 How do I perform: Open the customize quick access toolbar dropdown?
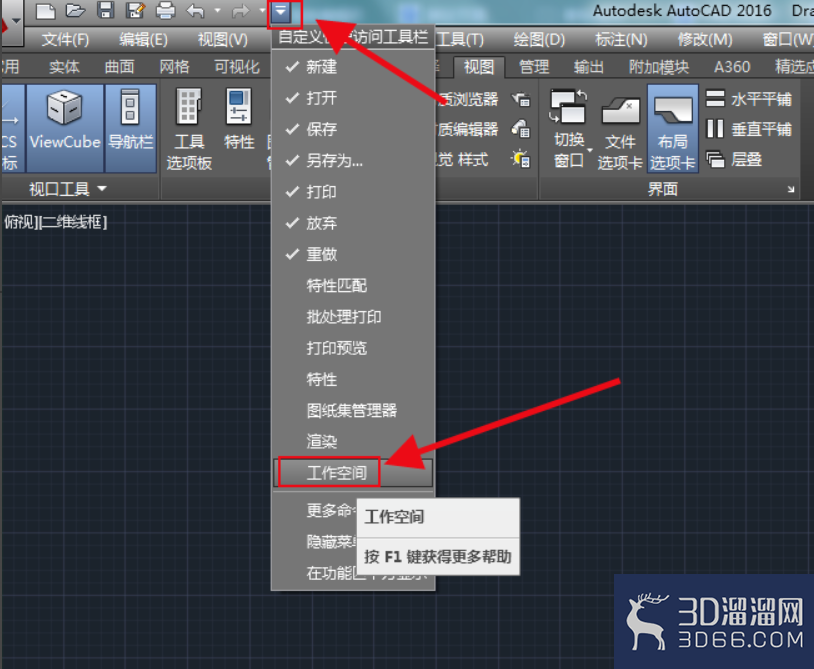(x=281, y=11)
